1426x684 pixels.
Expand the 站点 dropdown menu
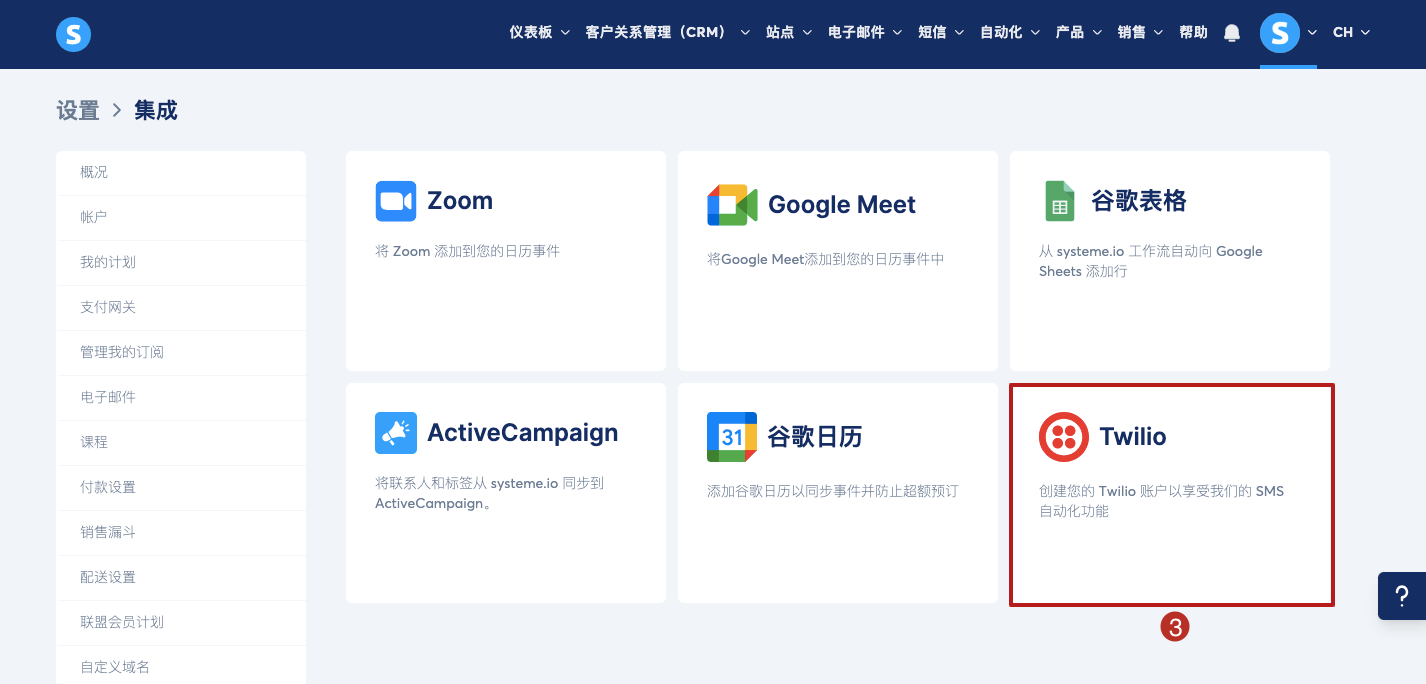789,33
